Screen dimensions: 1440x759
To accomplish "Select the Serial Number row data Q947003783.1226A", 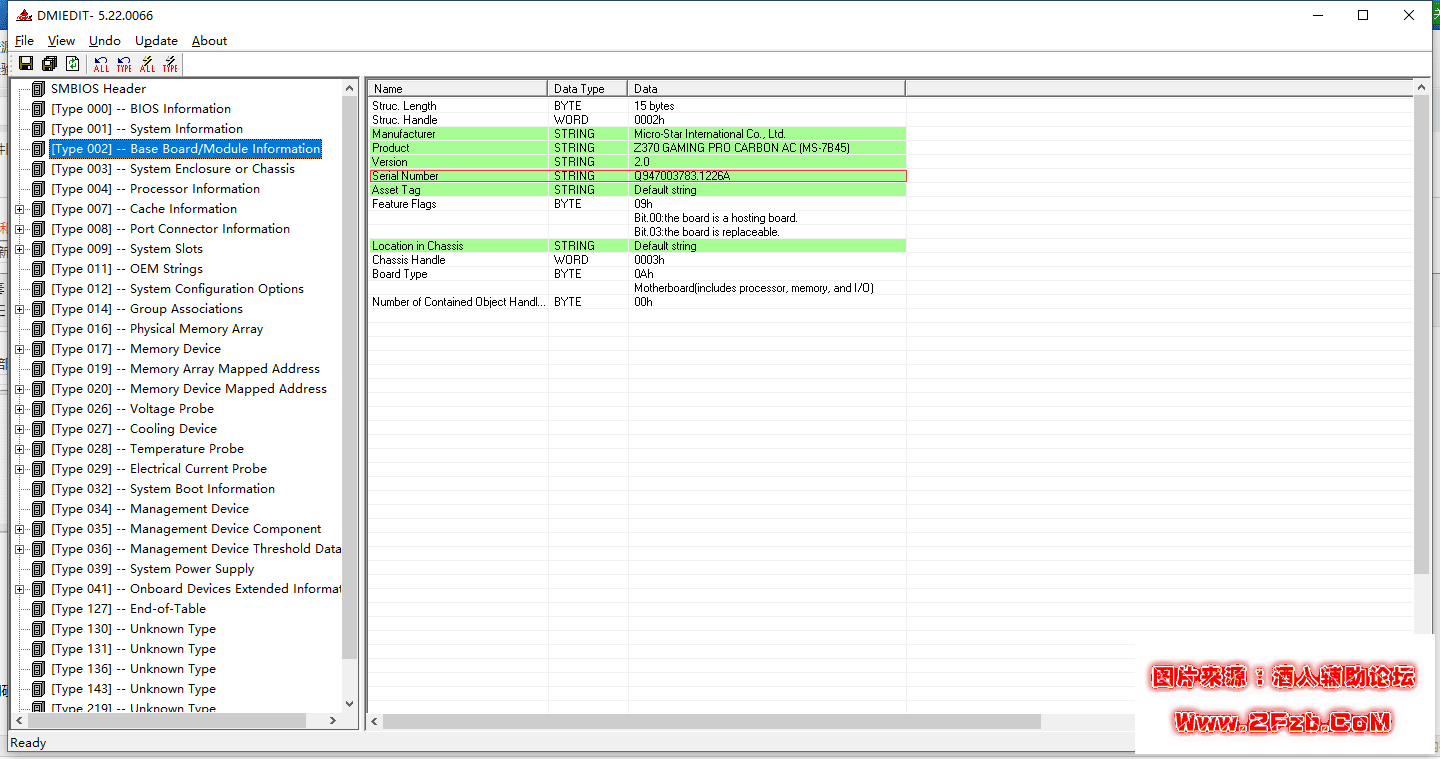I will [682, 176].
